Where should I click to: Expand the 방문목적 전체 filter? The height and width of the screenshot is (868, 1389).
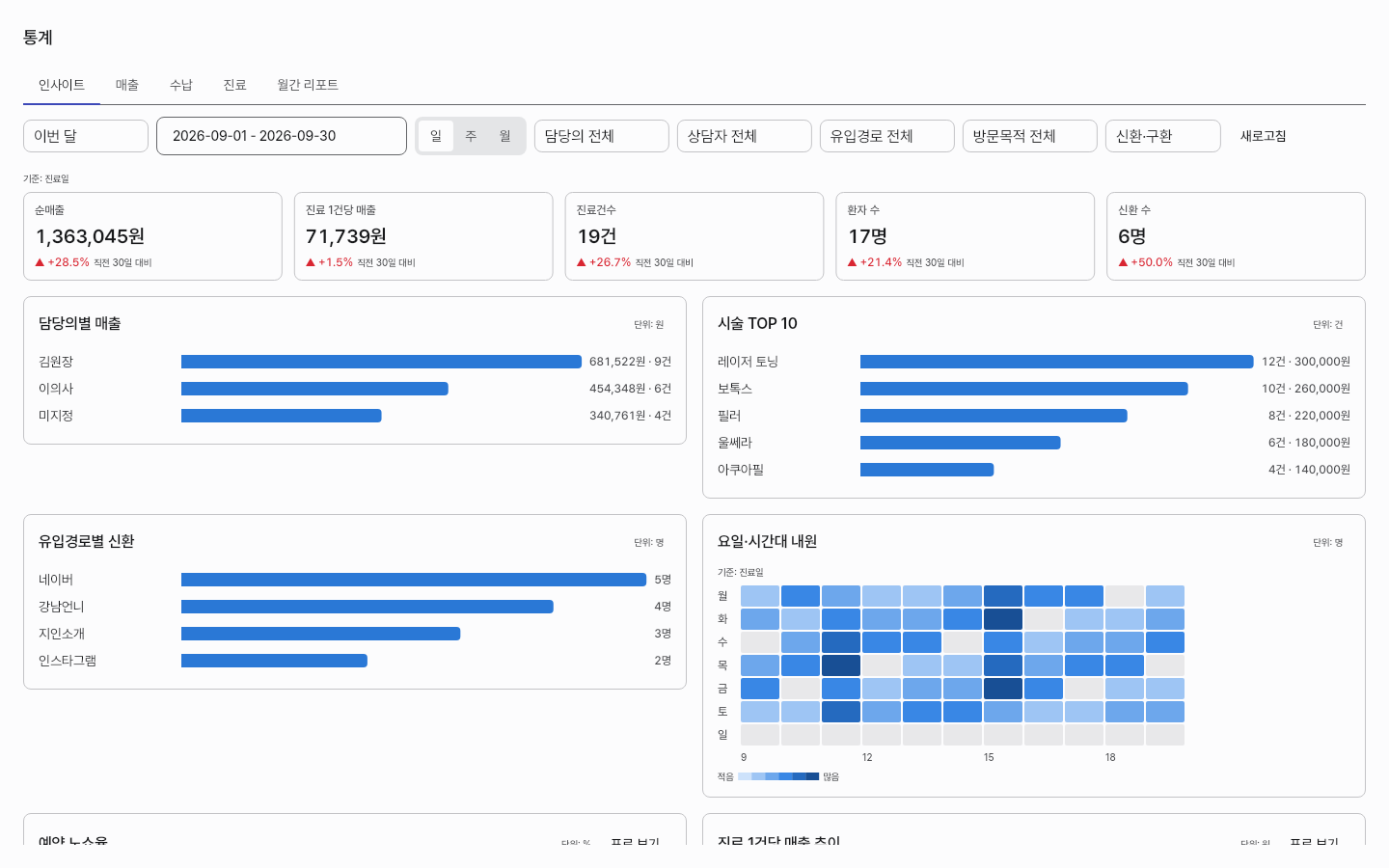pyautogui.click(x=1030, y=136)
